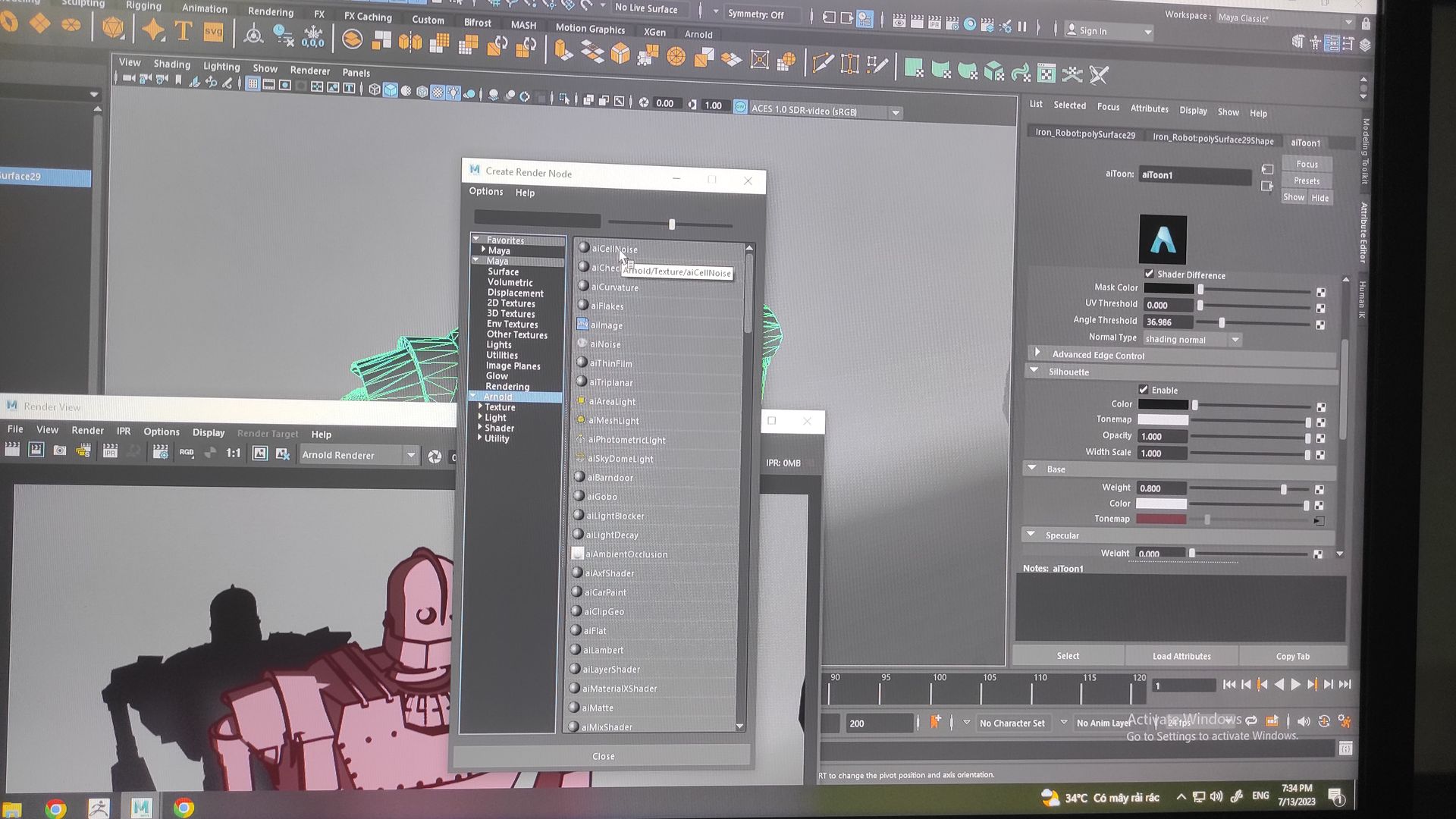
Task: Collapse the Silhouette section
Action: (x=1034, y=370)
